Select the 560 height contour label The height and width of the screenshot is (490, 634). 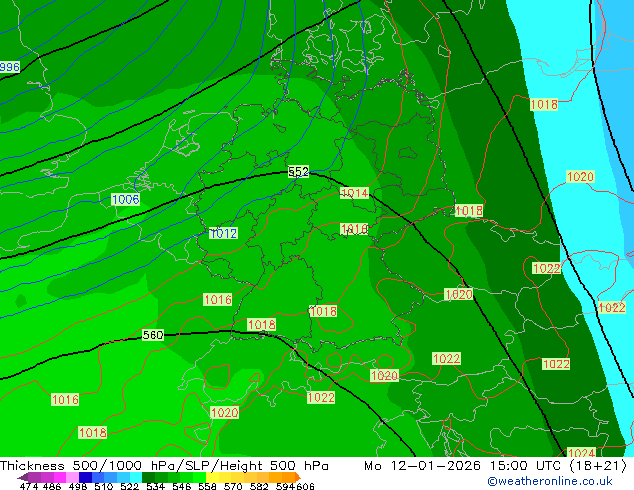[x=153, y=335]
